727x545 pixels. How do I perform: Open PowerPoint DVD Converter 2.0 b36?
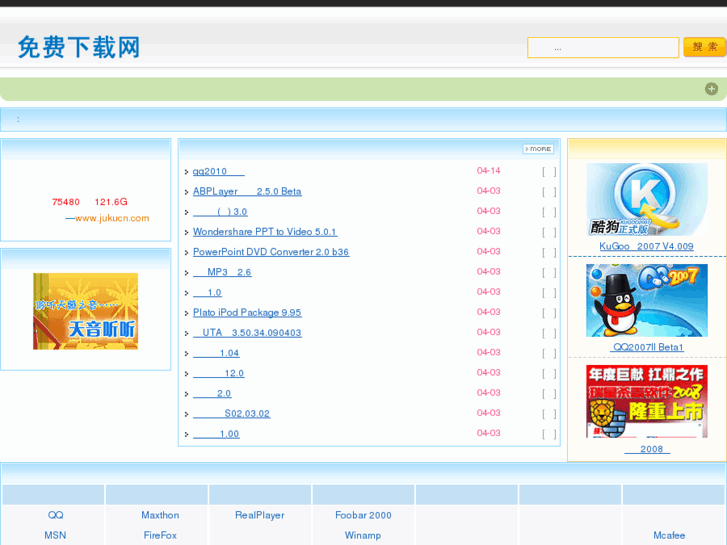point(271,252)
